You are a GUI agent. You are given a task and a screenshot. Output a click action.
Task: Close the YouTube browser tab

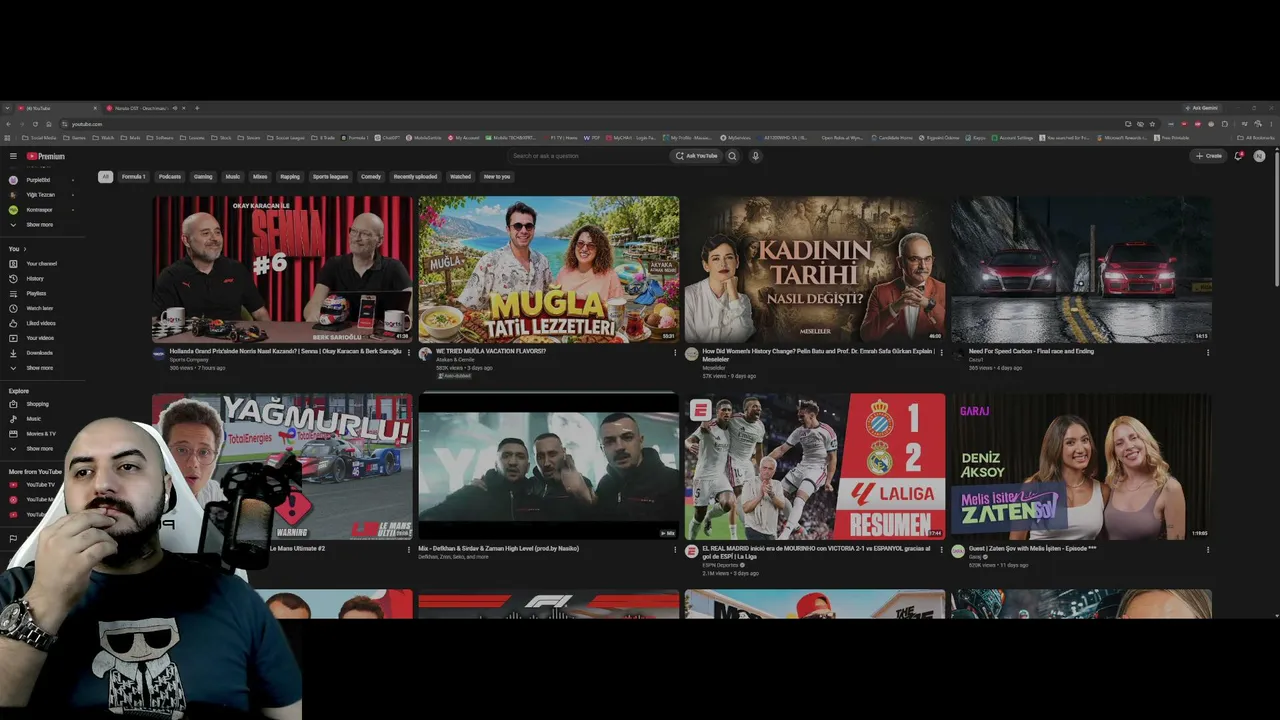tap(95, 108)
